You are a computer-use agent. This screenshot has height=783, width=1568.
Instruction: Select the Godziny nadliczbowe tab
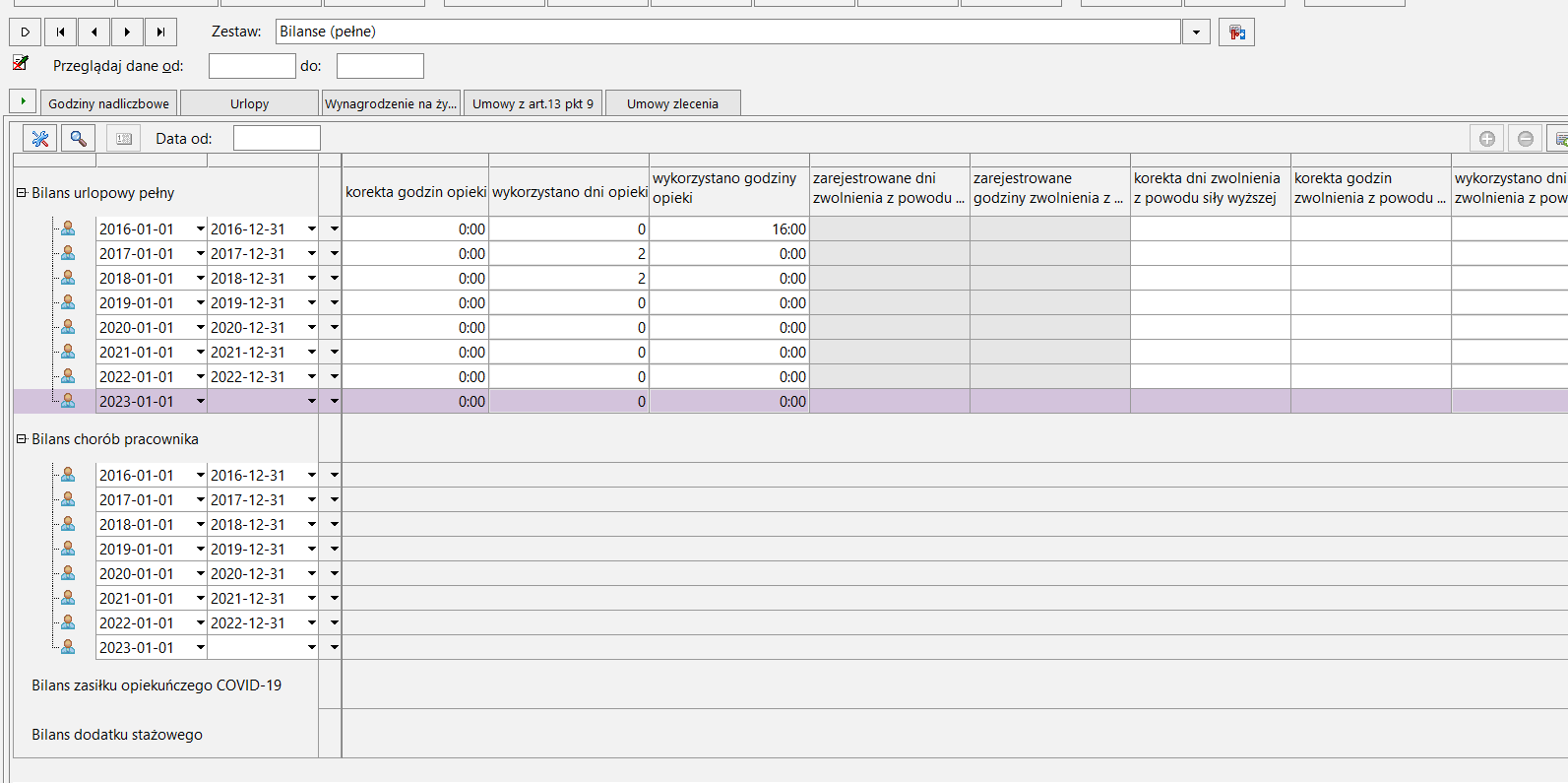(x=108, y=103)
